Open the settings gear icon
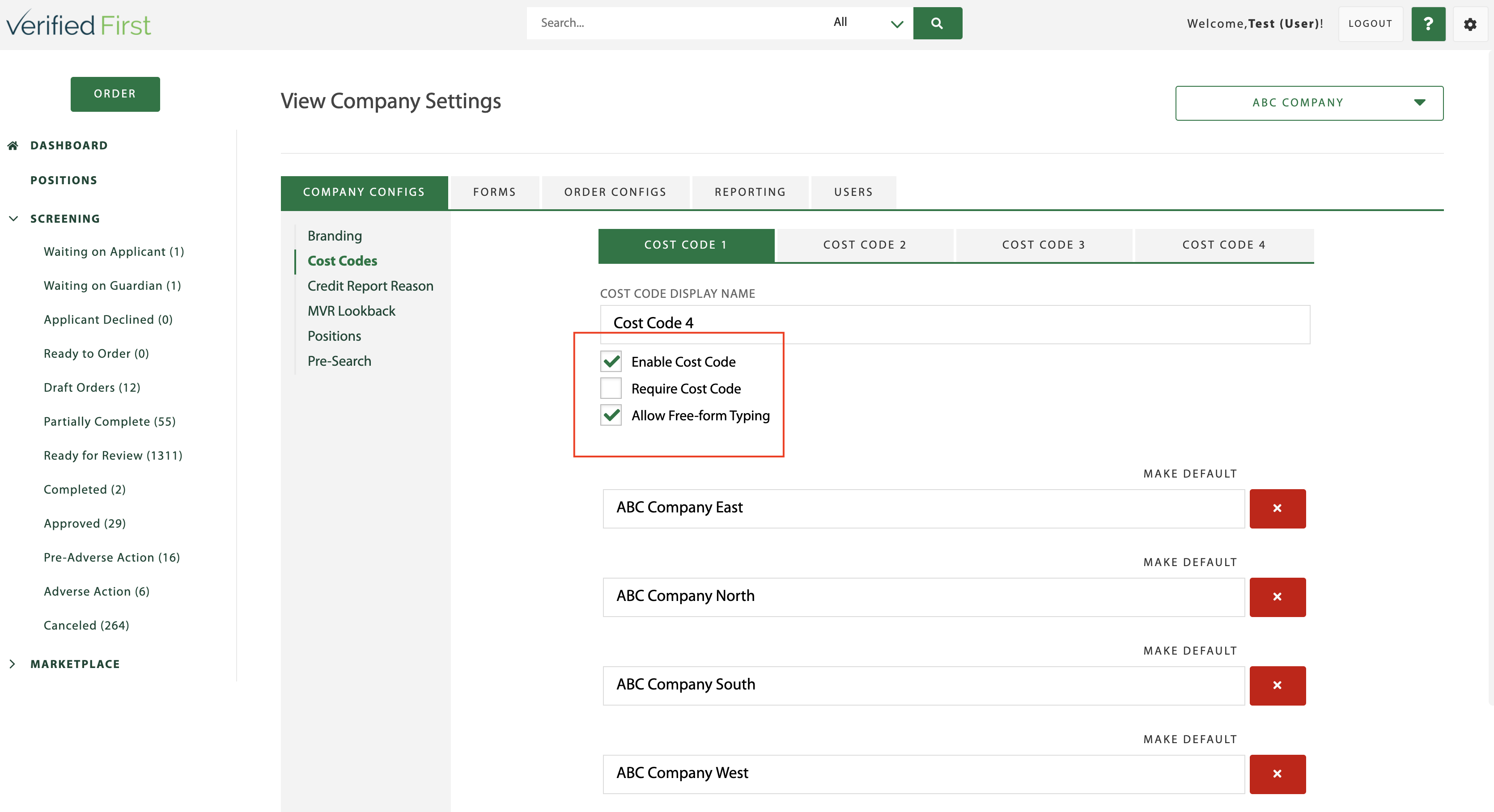The height and width of the screenshot is (812, 1494). pos(1470,24)
